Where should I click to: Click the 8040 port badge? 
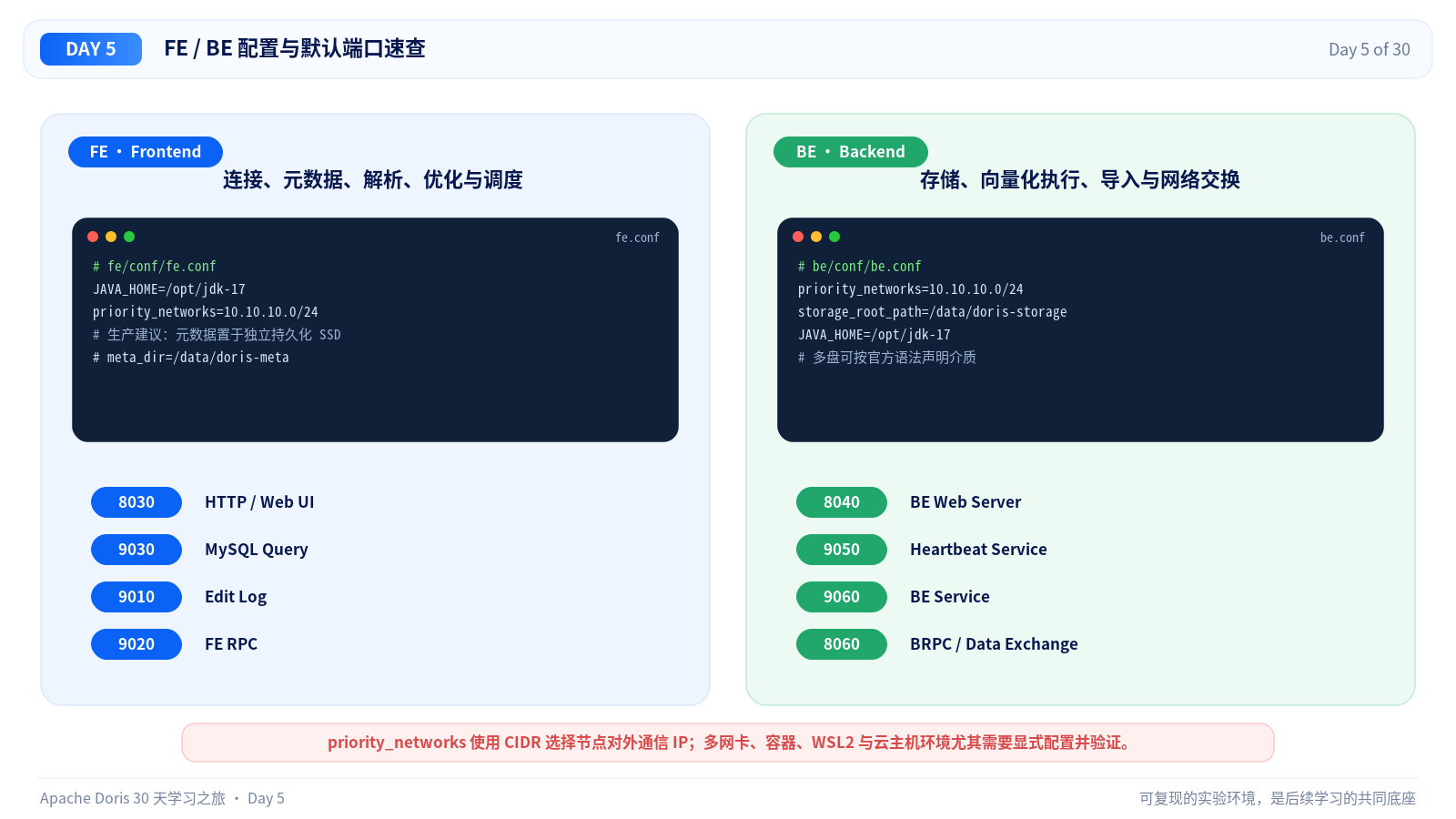tap(842, 502)
